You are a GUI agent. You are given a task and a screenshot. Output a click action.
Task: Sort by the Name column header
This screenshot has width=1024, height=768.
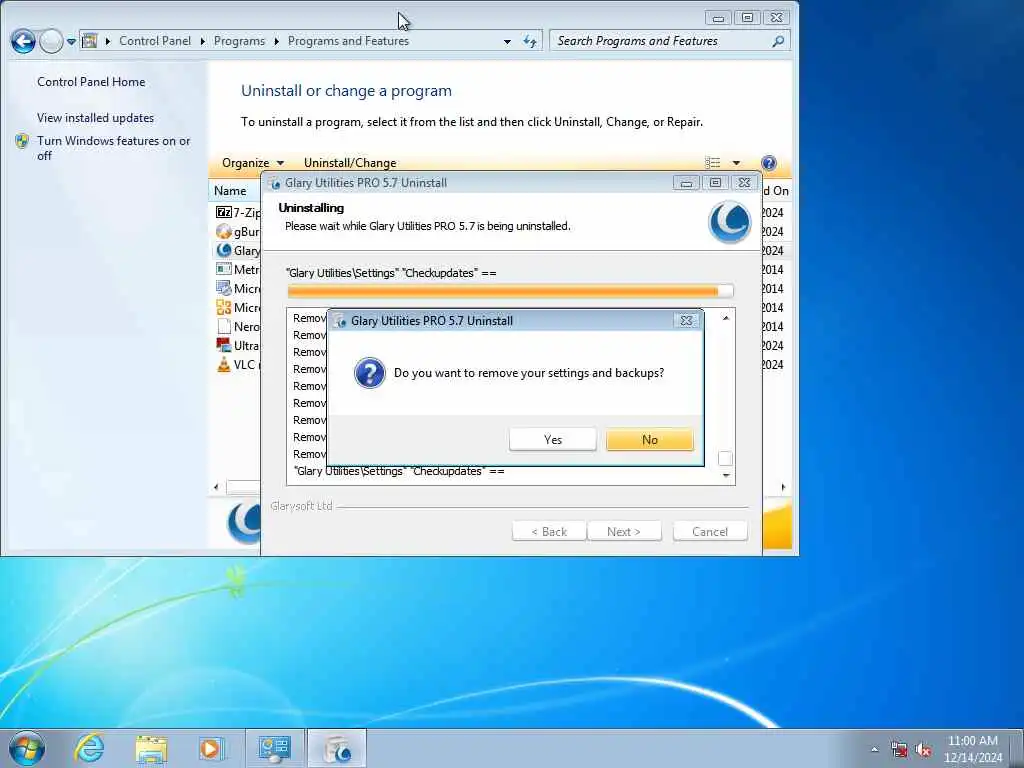tap(231, 191)
